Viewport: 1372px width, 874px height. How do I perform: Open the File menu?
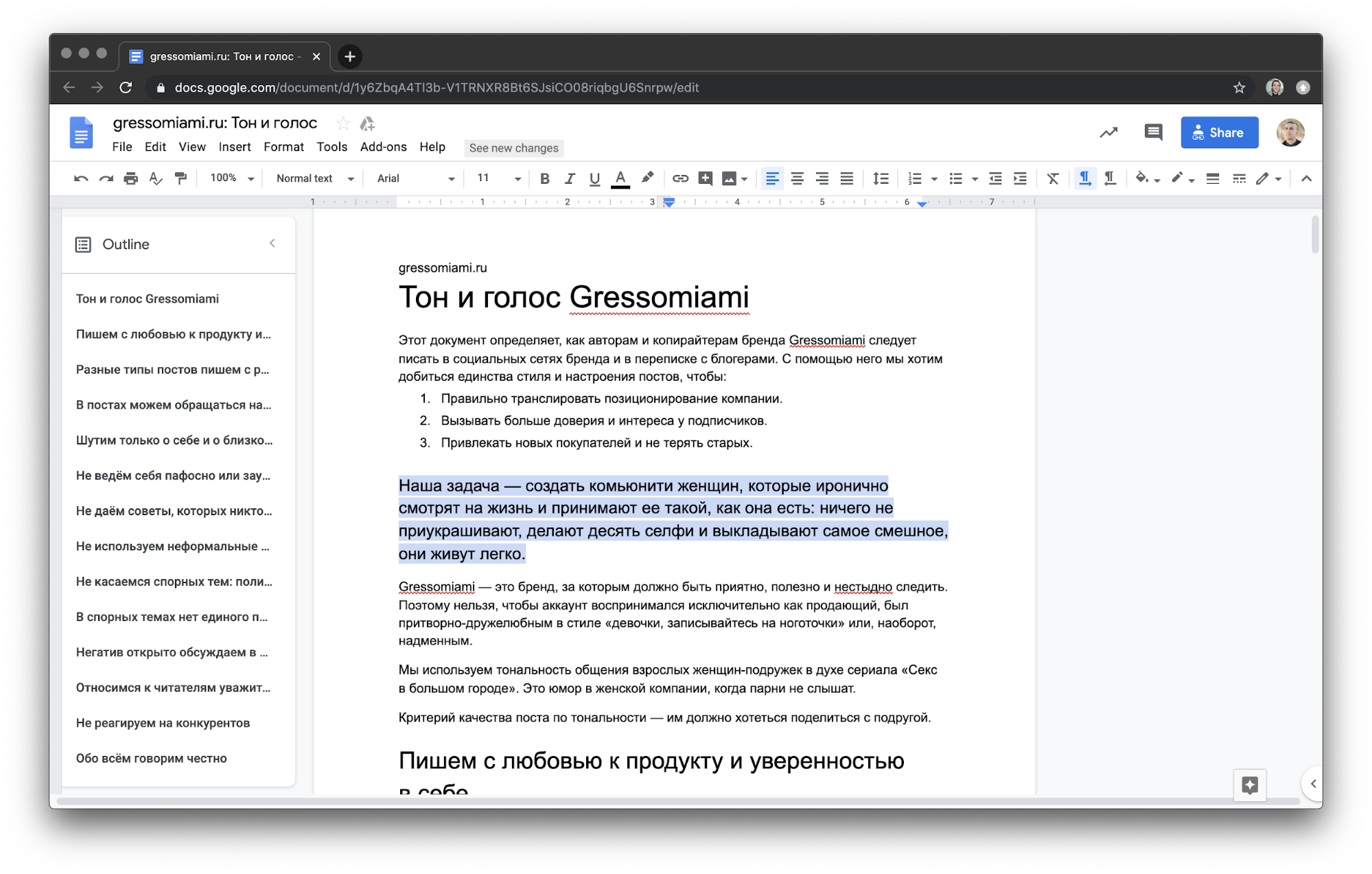pos(122,147)
